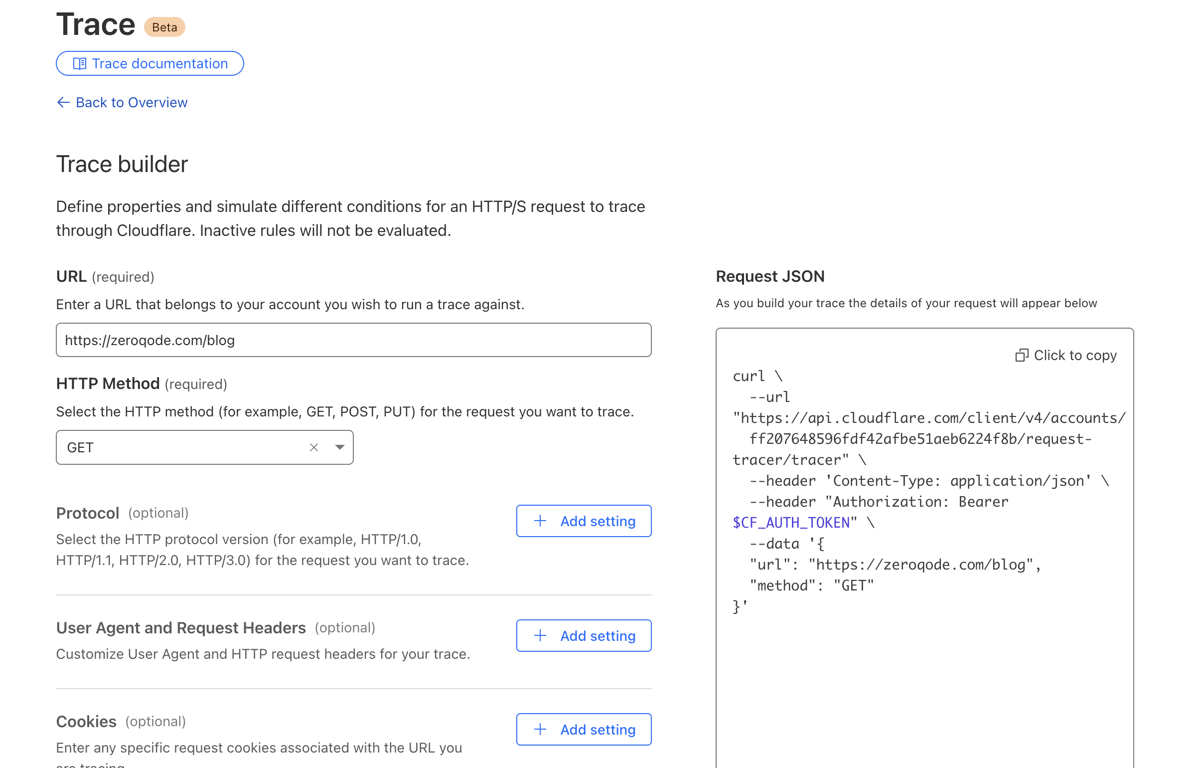Click the $CF_AUTH_TOKEN variable in the curl command

794,523
